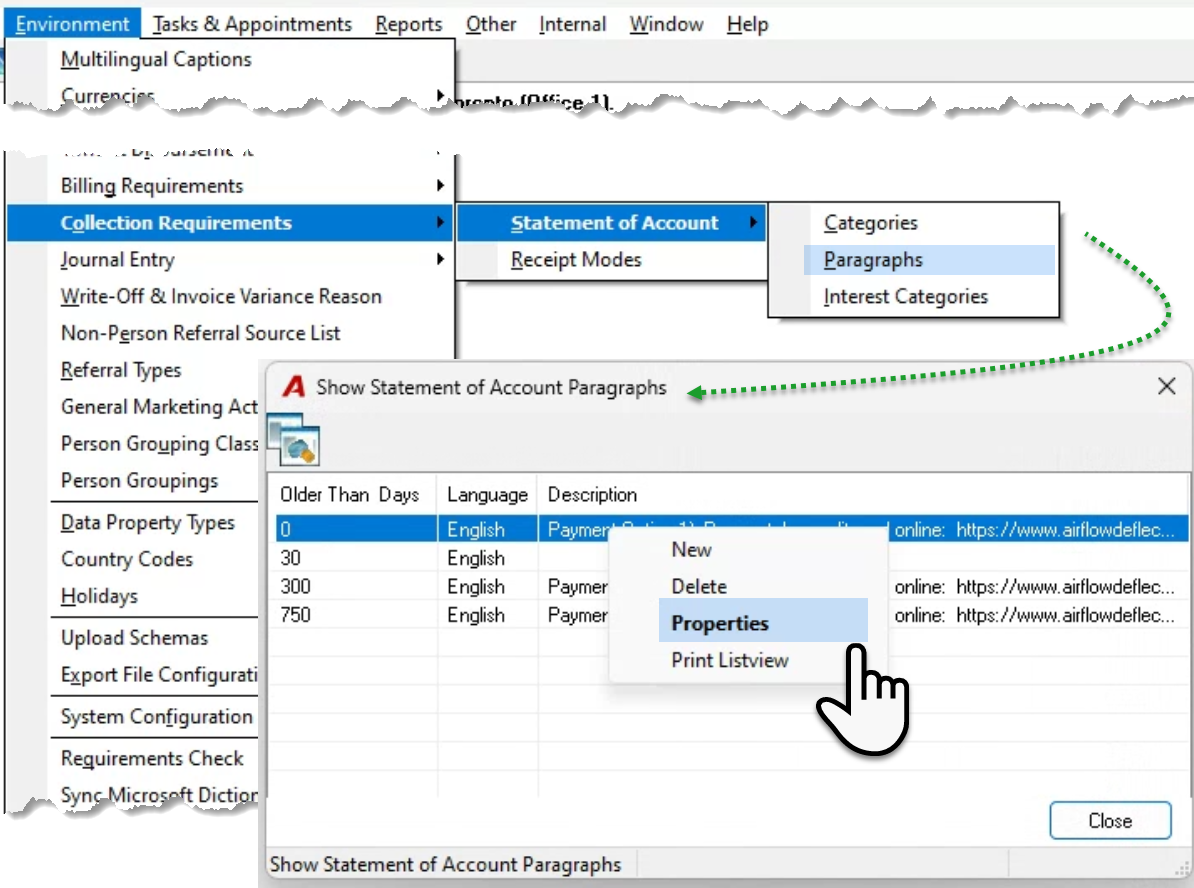Expand the Journal Entry submenu
The image size is (1194, 888).
[231, 260]
